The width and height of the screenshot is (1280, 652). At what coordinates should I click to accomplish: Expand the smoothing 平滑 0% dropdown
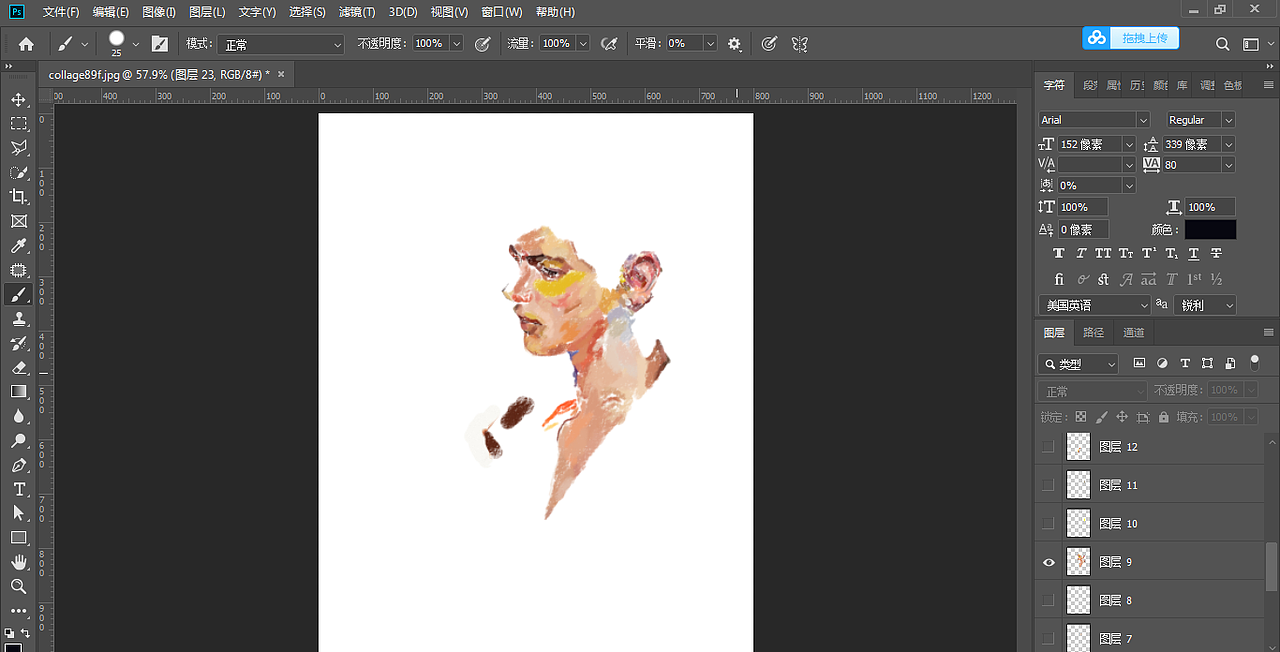point(710,44)
